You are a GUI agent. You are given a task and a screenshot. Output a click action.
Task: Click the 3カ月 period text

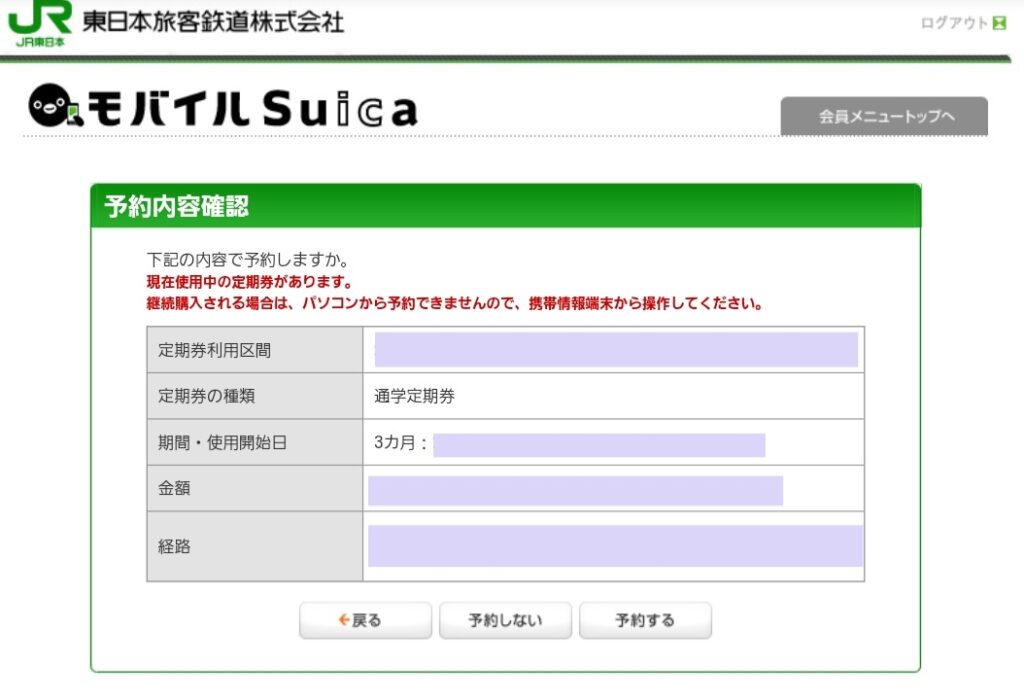point(398,442)
